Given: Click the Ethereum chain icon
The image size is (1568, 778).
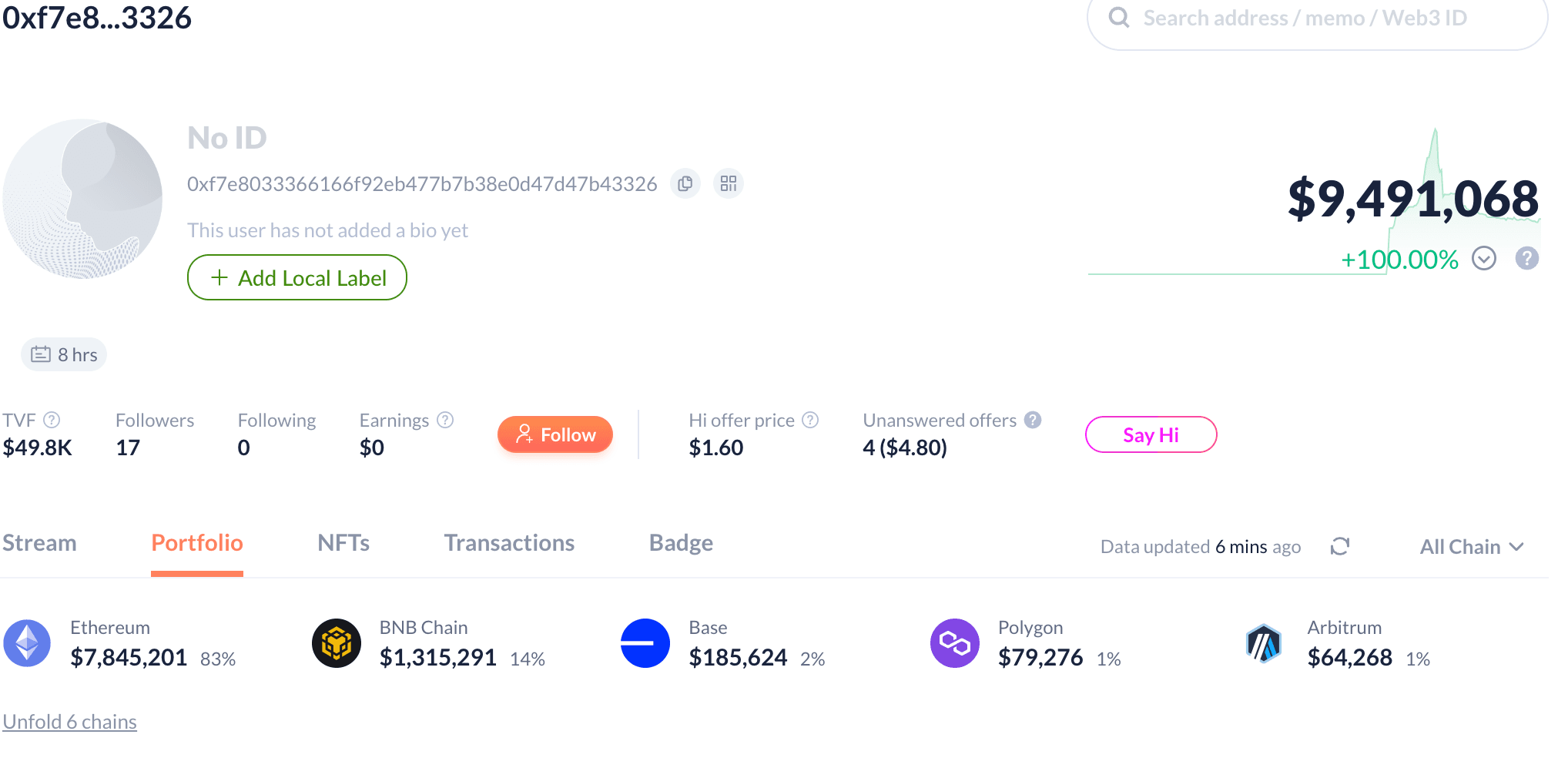Looking at the screenshot, I should 27,643.
